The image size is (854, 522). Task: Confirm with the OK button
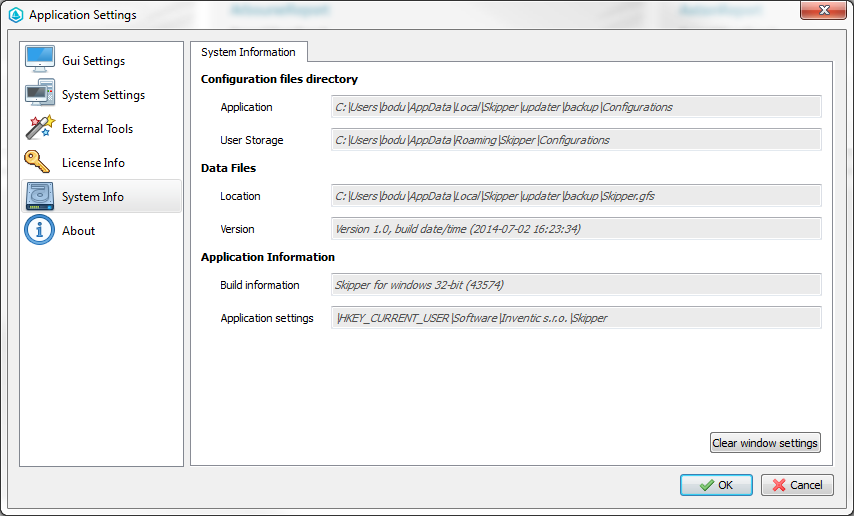coord(716,485)
